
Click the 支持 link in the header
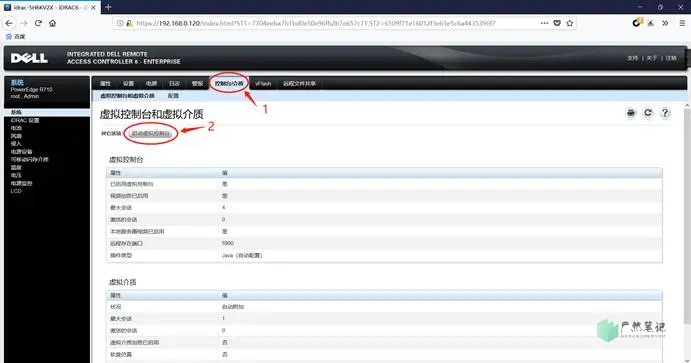tap(632, 58)
